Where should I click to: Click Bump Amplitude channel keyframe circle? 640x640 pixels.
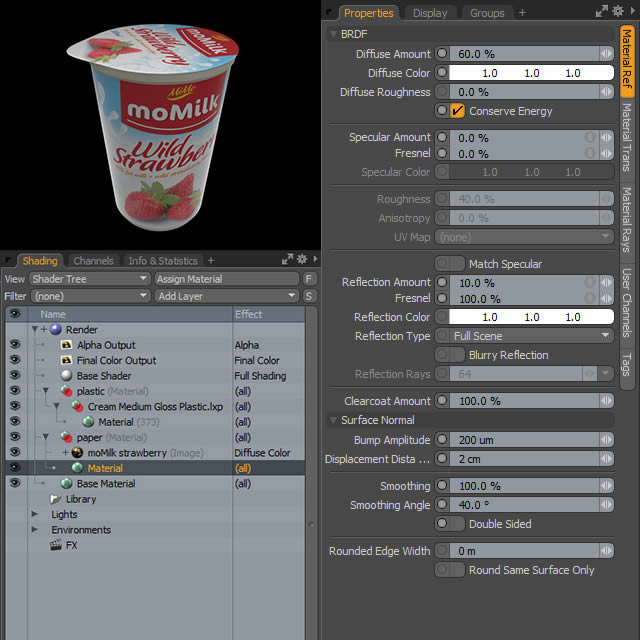point(442,440)
